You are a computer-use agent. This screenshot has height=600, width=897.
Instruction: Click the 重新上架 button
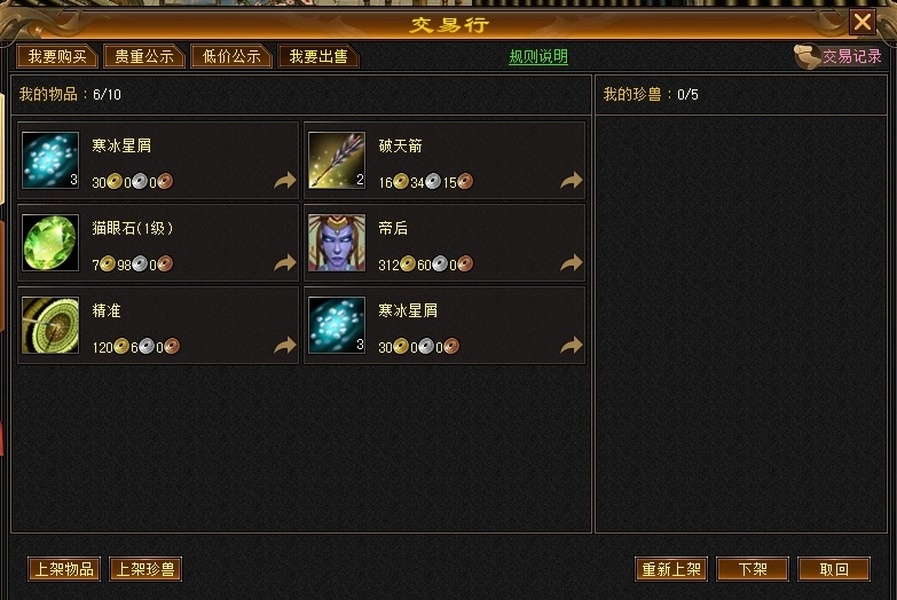671,569
